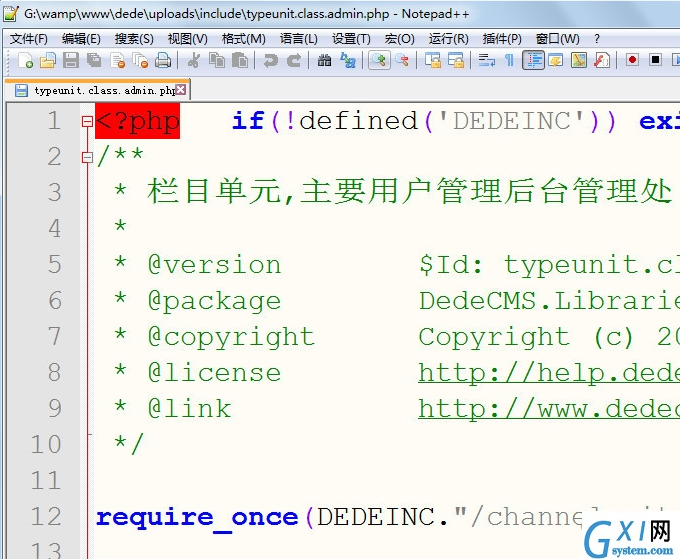
Task: Click the require_once keyword on line 12
Action: pyautogui.click(x=197, y=518)
